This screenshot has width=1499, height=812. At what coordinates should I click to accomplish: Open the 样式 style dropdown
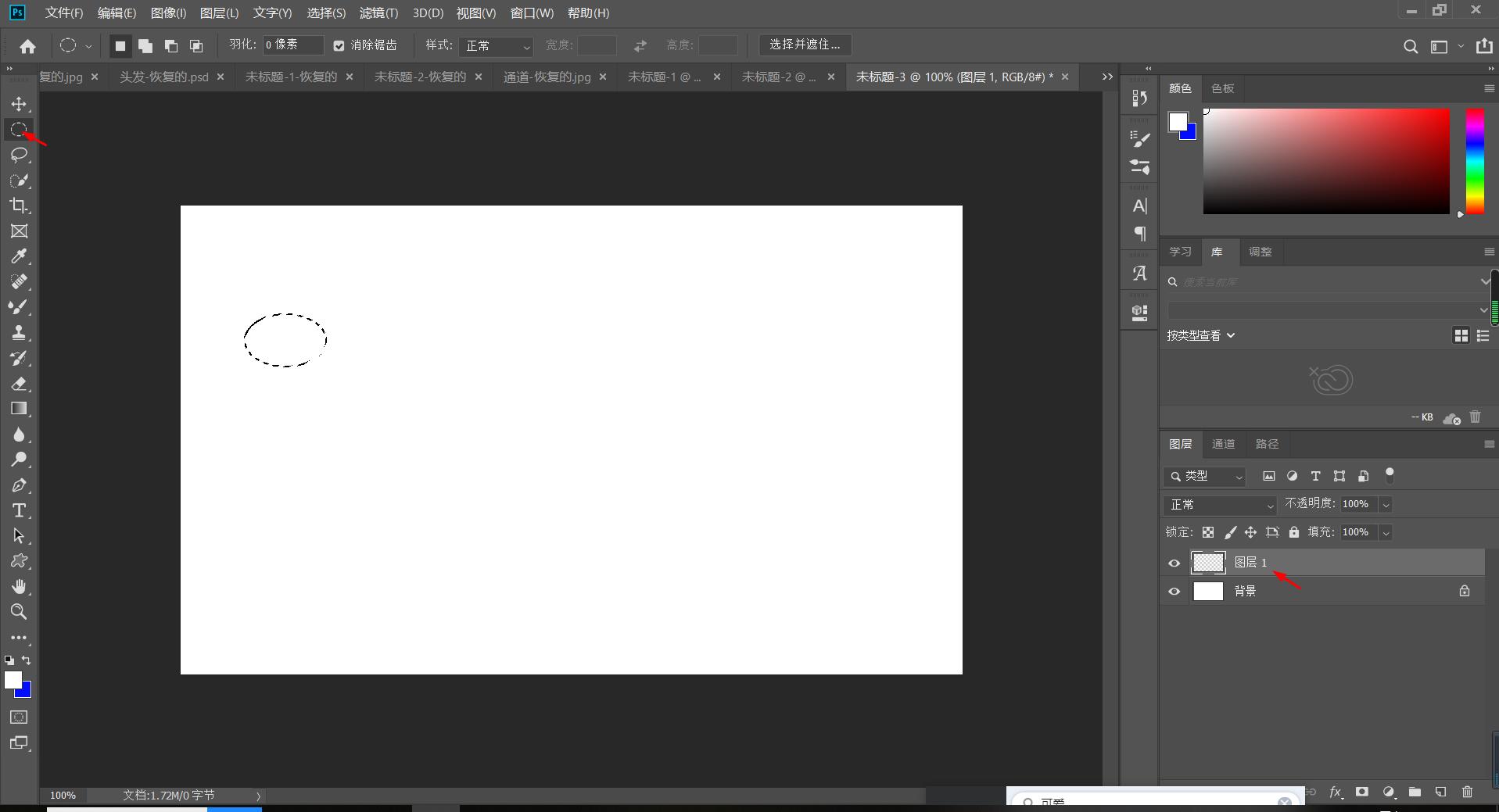click(496, 46)
